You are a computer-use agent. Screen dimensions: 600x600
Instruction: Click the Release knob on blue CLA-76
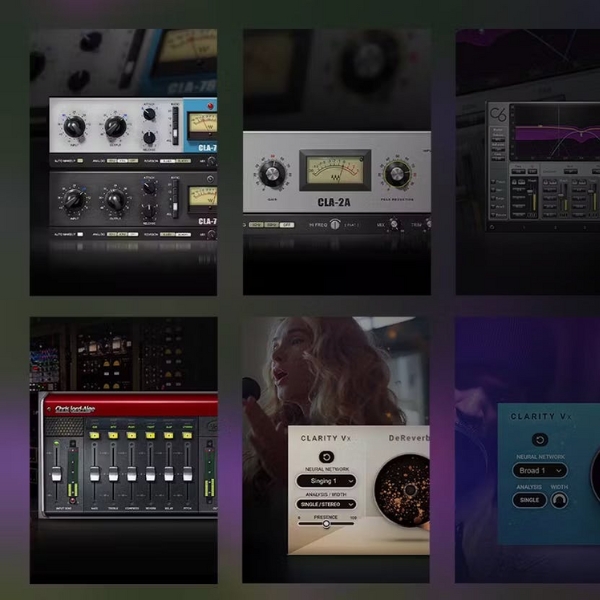pos(149,138)
